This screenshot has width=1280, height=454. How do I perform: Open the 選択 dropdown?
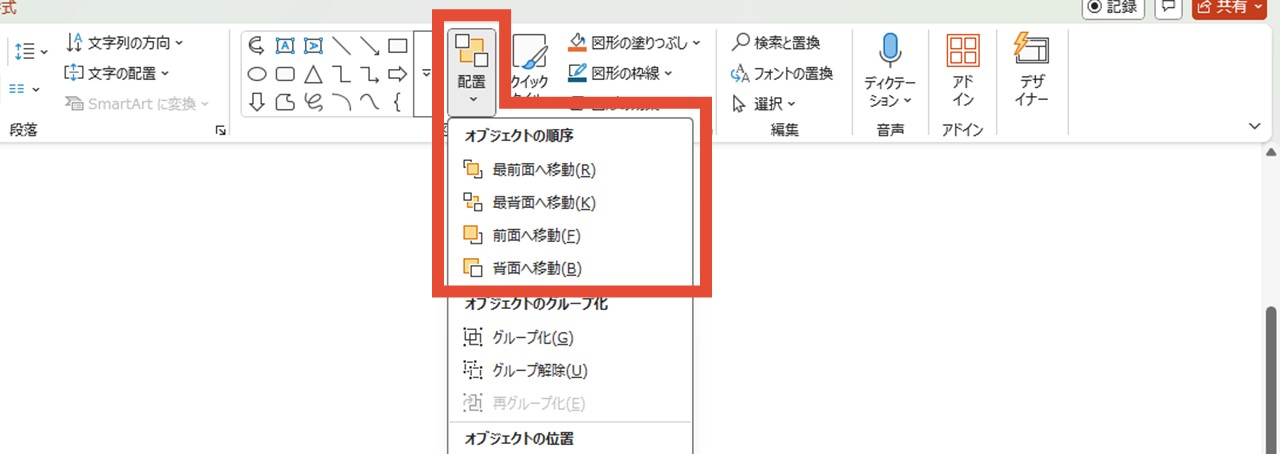[x=764, y=103]
